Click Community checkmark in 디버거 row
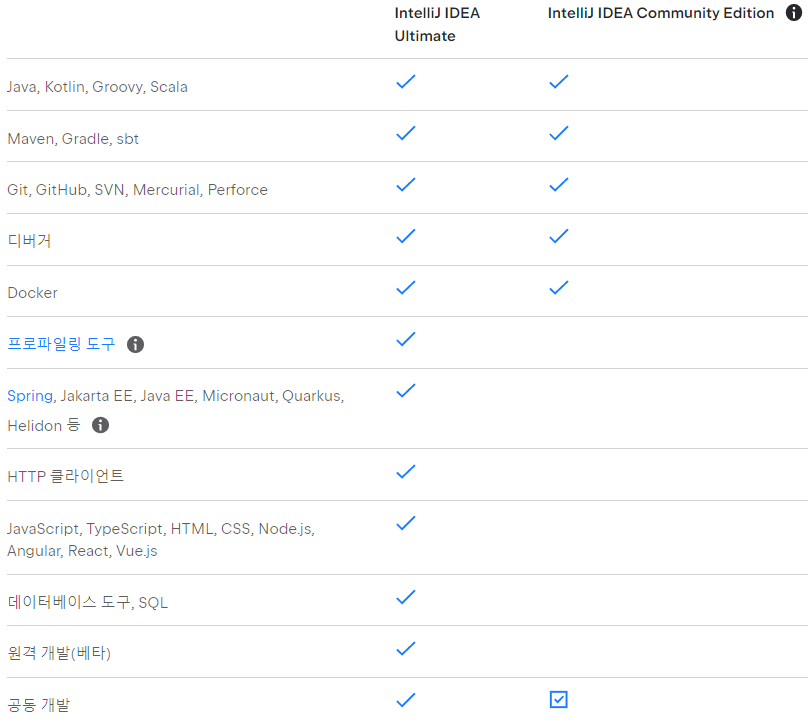Screen dimensions: 808x727 tap(558, 236)
